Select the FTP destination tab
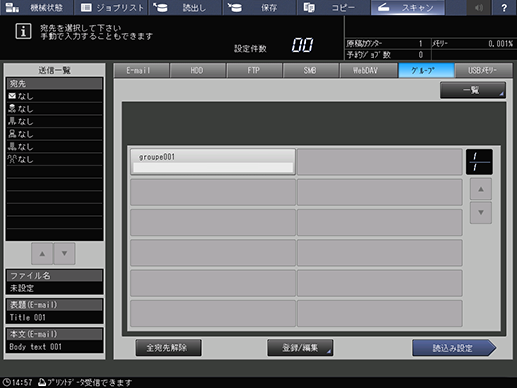517x388 pixels. [x=254, y=70]
